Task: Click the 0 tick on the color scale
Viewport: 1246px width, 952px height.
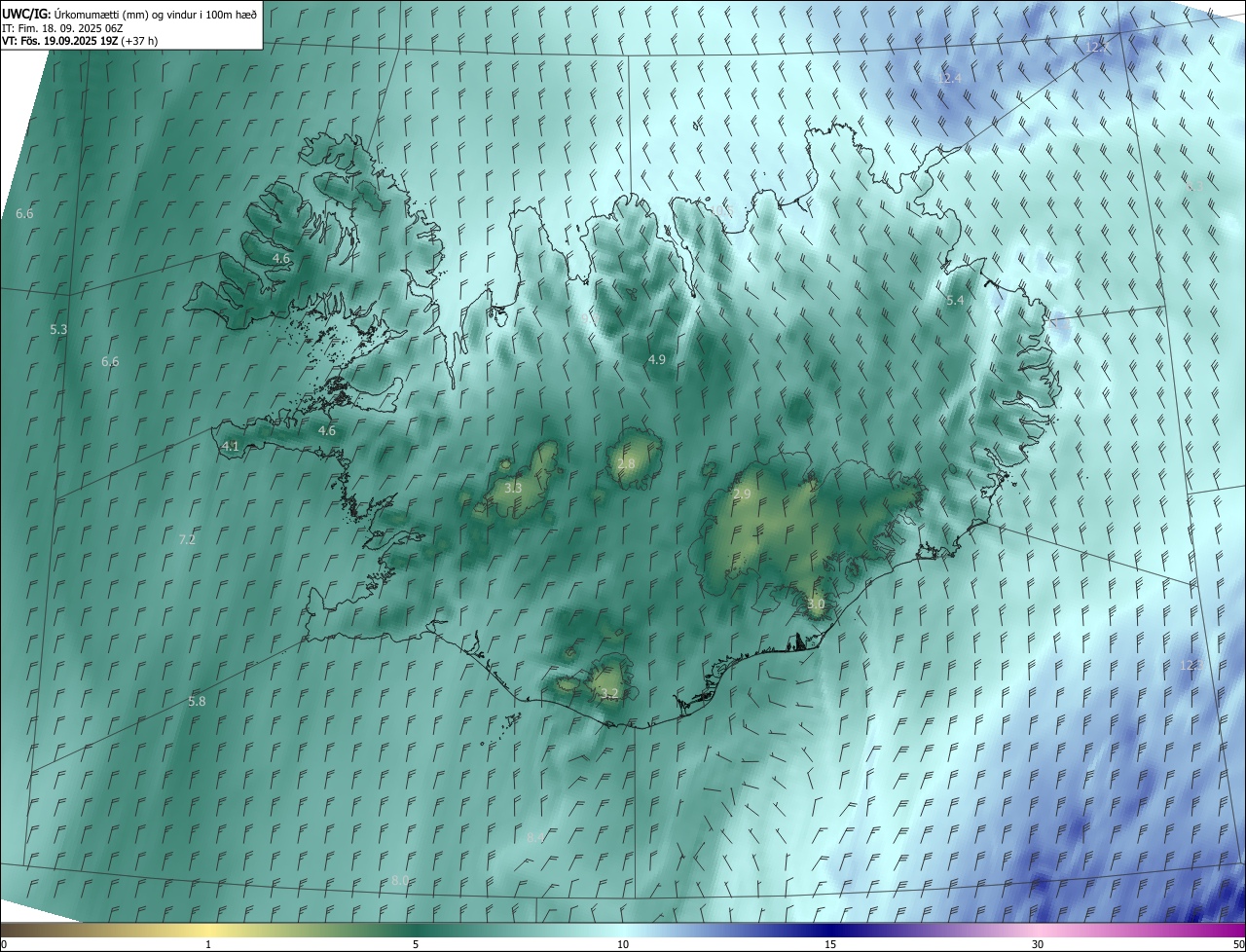Action: click(x=4, y=944)
